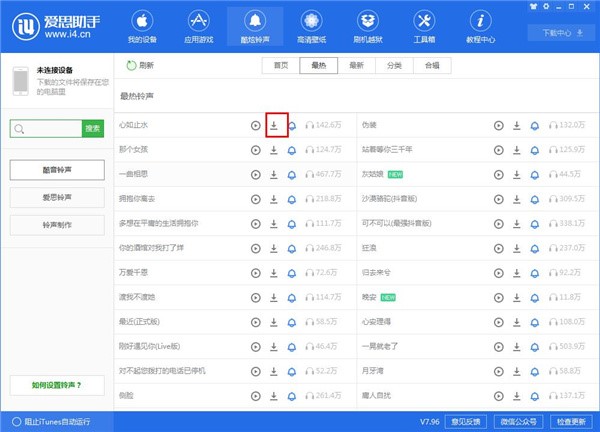The height and width of the screenshot is (432, 600).
Task: Click the green 搜索 search button
Action: [93, 129]
